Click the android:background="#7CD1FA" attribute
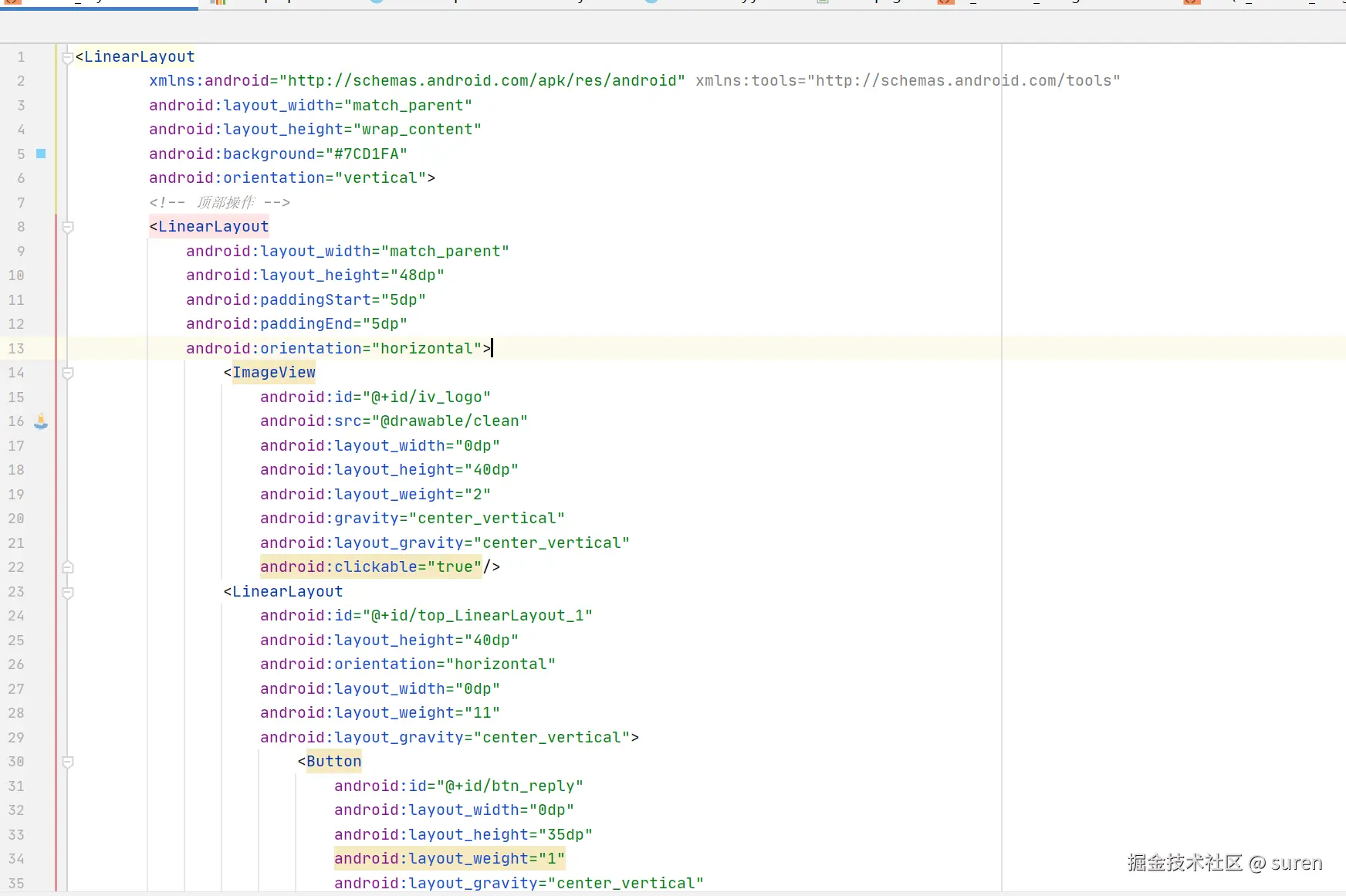This screenshot has width=1346, height=896. pyautogui.click(x=278, y=154)
